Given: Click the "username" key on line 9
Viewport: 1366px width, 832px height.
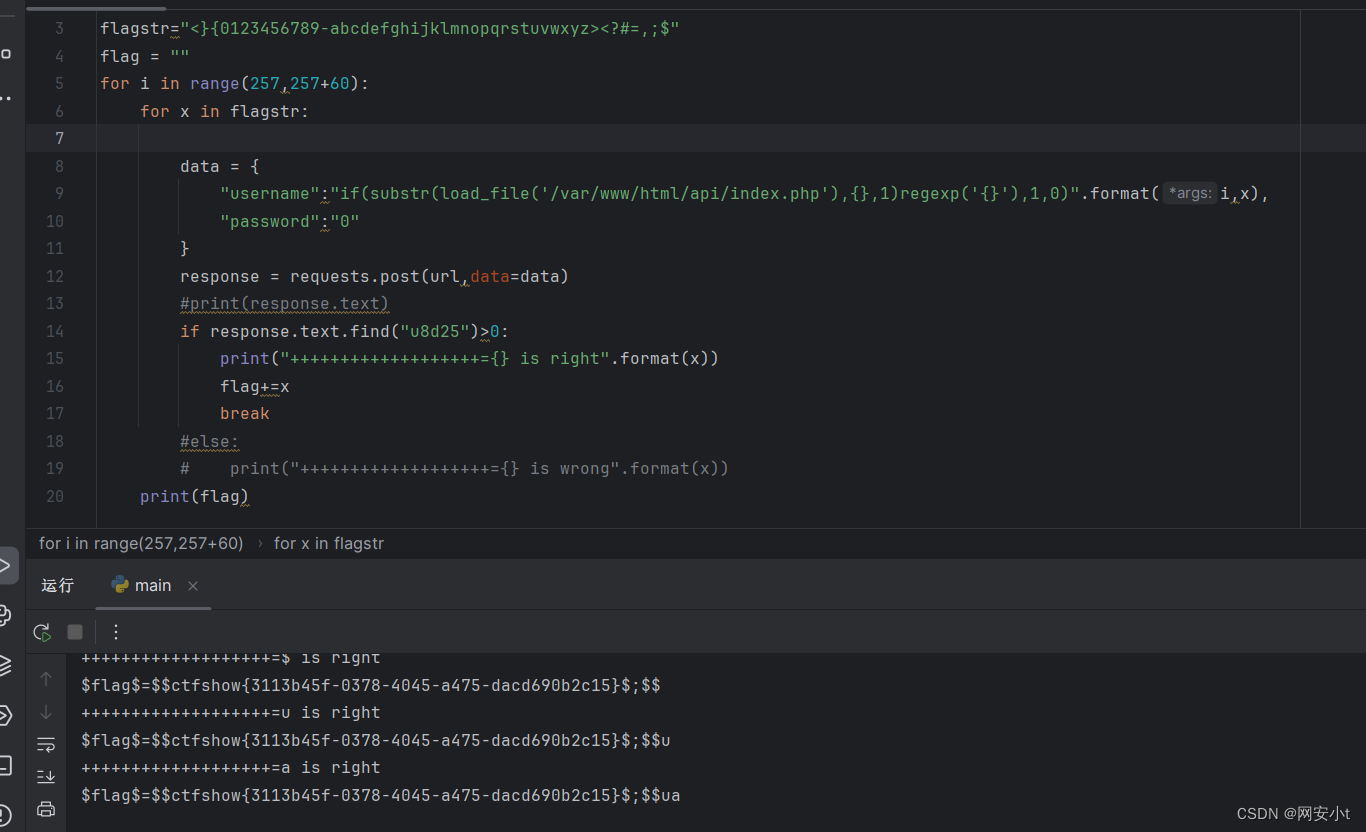Looking at the screenshot, I should pos(270,193).
